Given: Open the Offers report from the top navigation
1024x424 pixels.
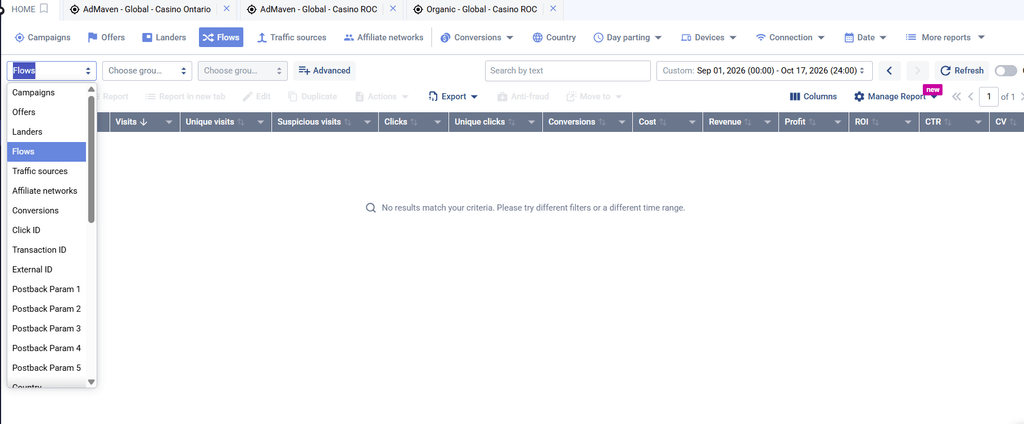Looking at the screenshot, I should (106, 37).
